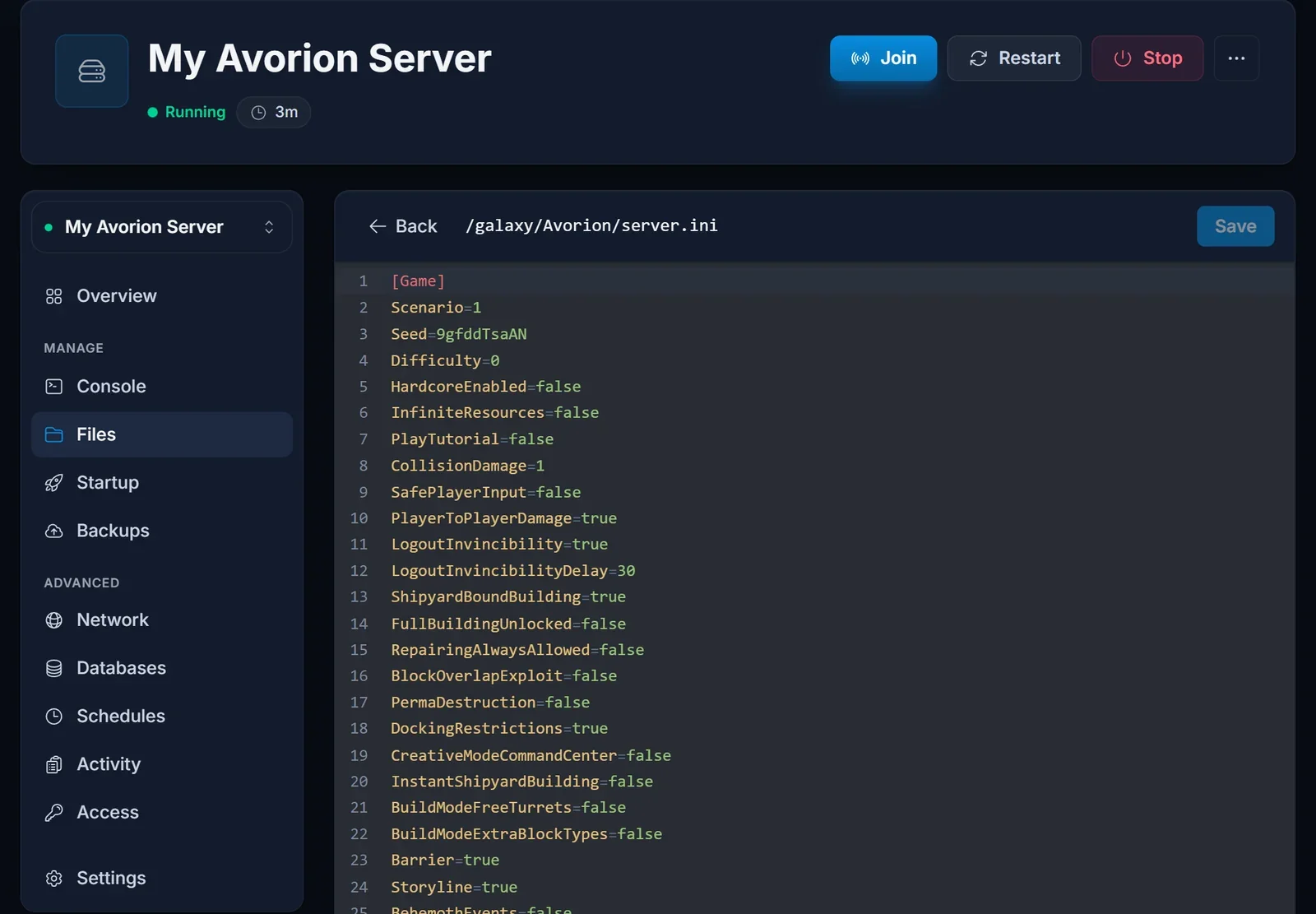The height and width of the screenshot is (914, 1316).
Task: Click the FullBuildingUnlocked=false line
Action: pos(508,624)
